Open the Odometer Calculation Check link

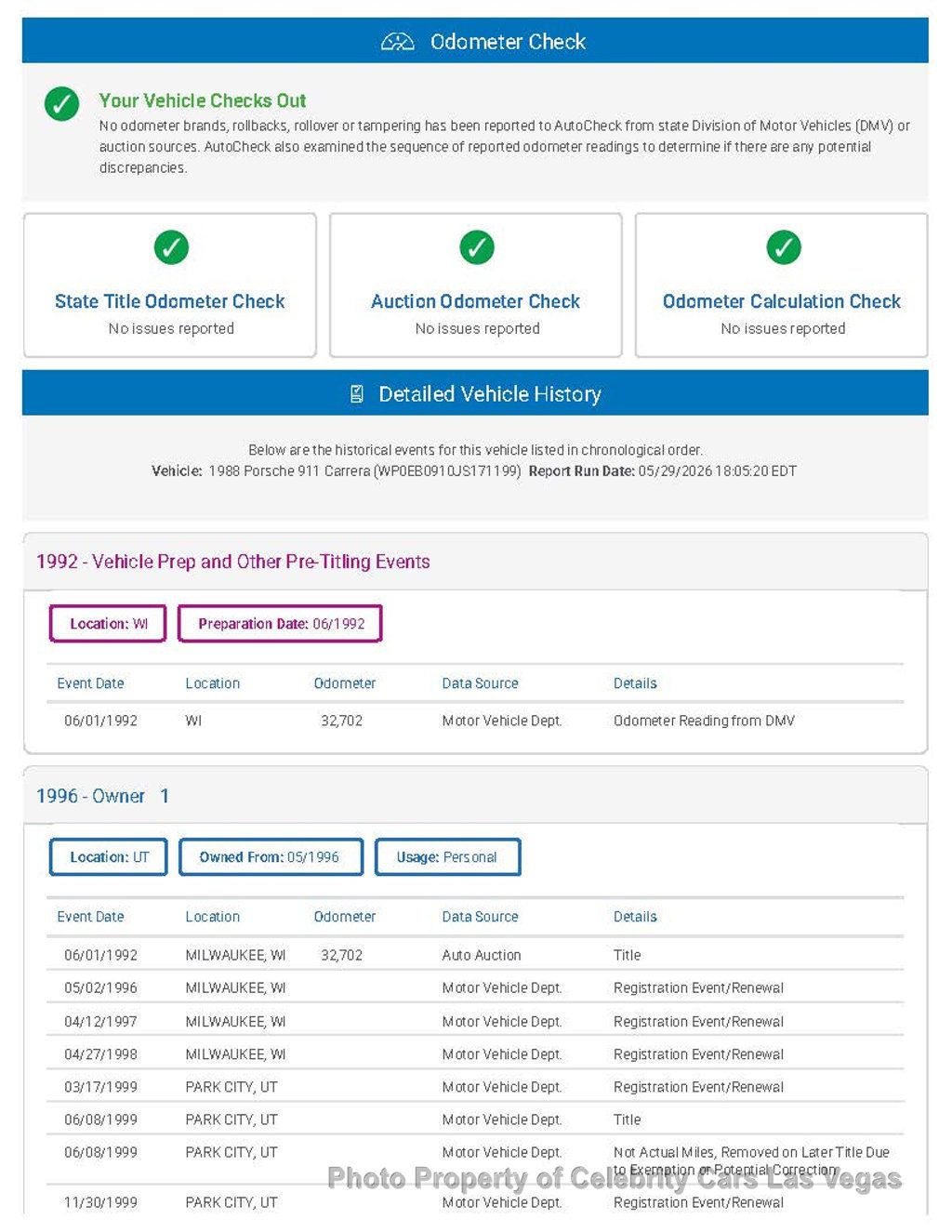(x=782, y=301)
